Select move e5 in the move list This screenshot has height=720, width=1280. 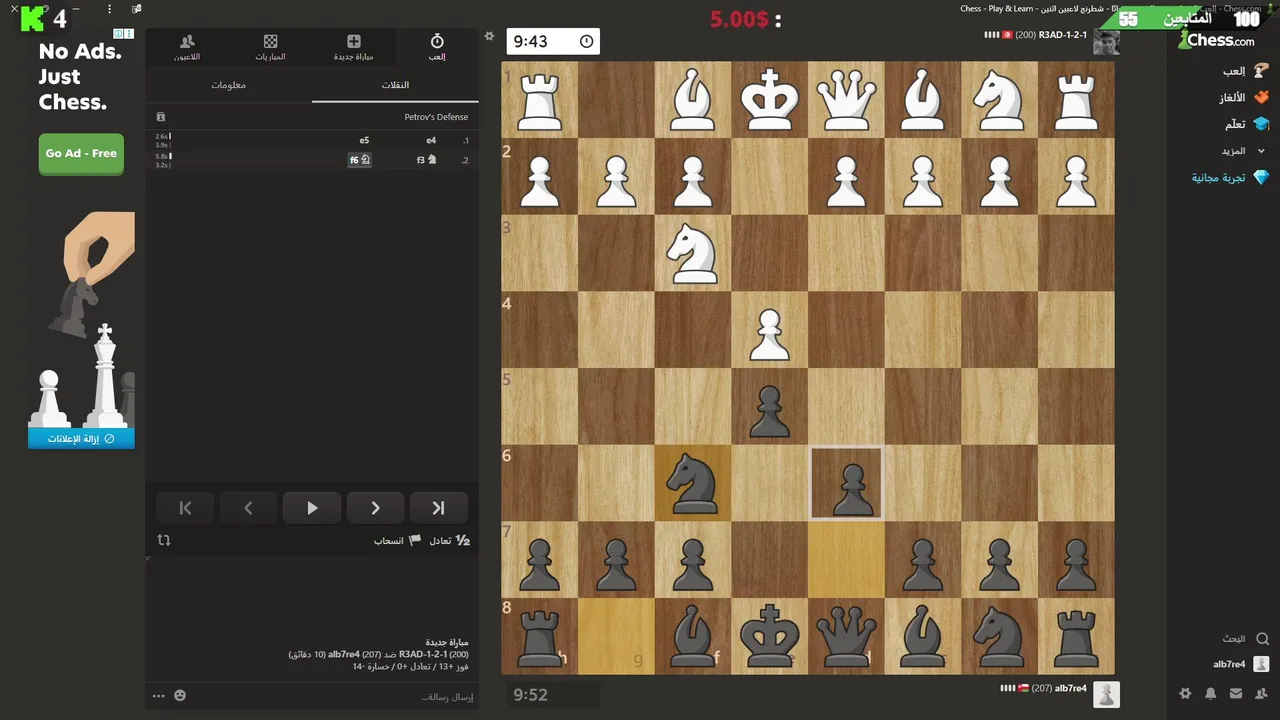pos(365,141)
